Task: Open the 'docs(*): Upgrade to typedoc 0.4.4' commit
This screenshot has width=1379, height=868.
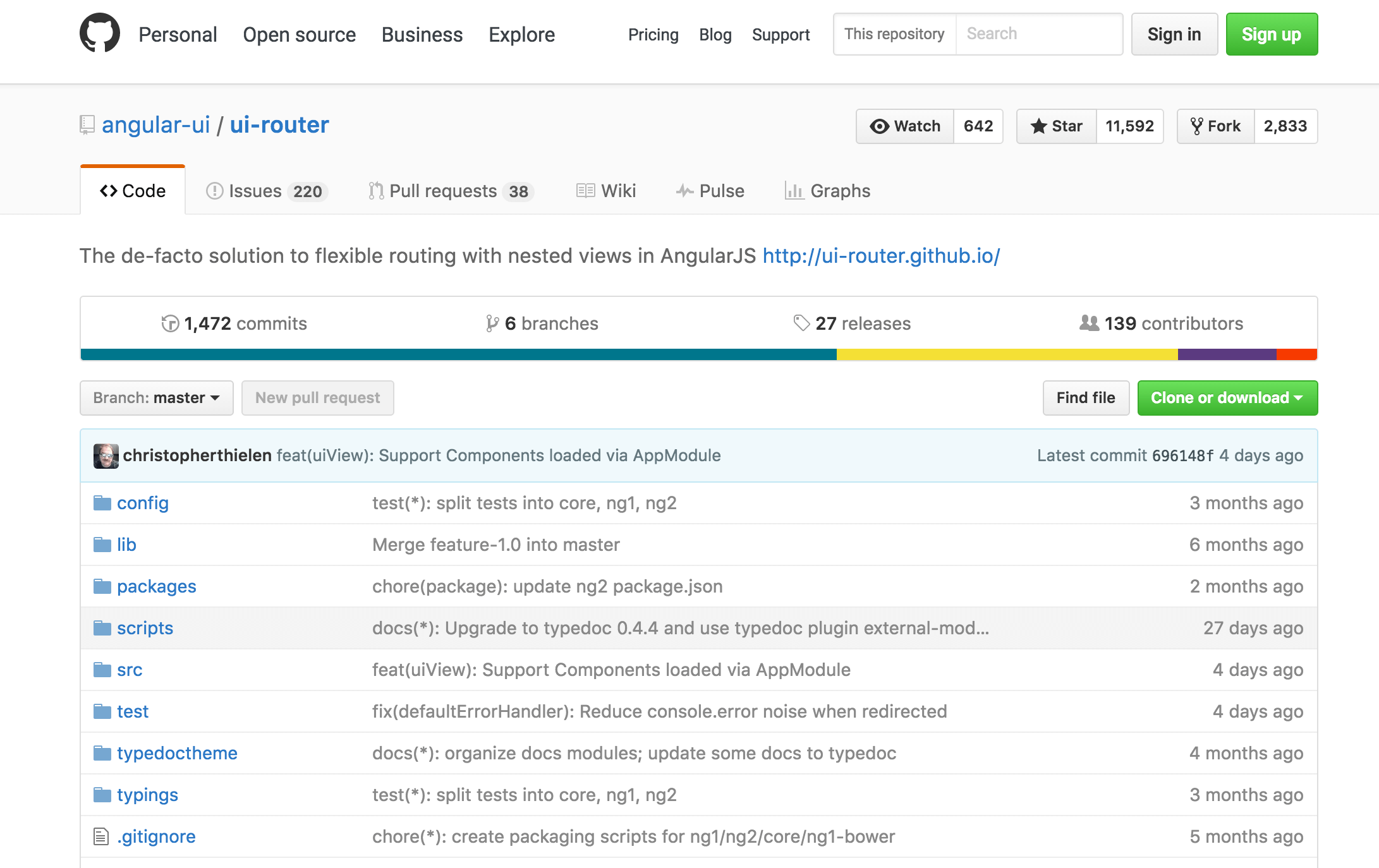Action: [x=681, y=628]
